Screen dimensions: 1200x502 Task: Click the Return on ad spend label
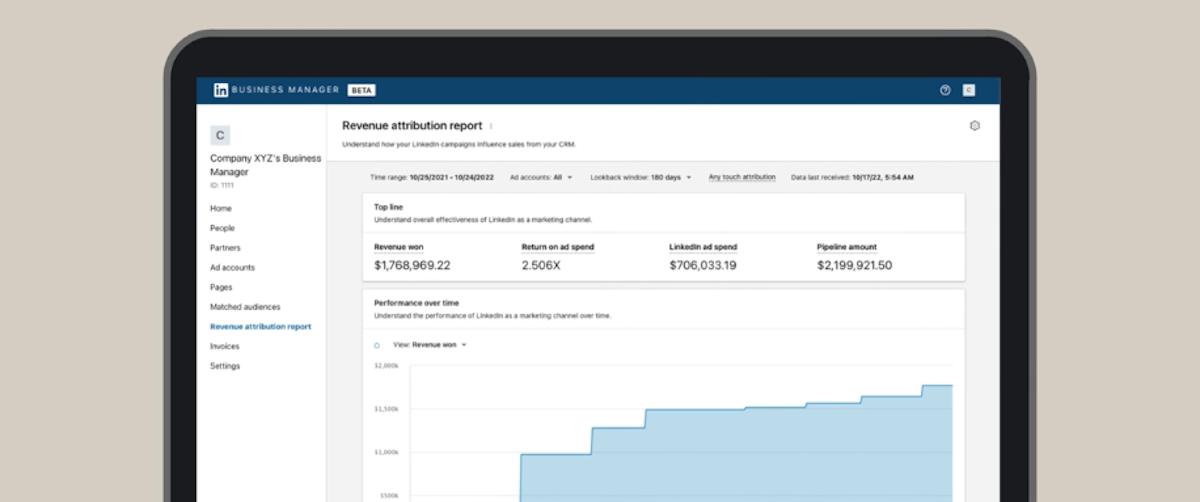(x=558, y=246)
